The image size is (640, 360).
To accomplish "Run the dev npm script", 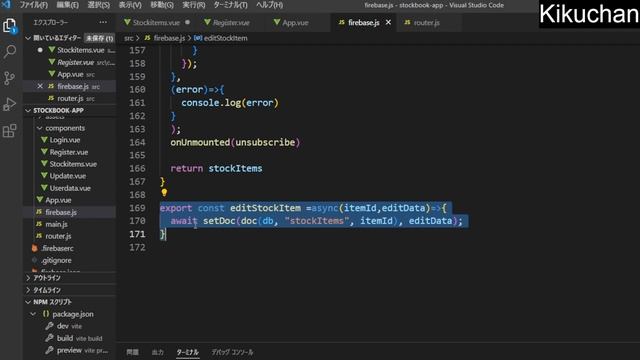I will [x=69, y=326].
